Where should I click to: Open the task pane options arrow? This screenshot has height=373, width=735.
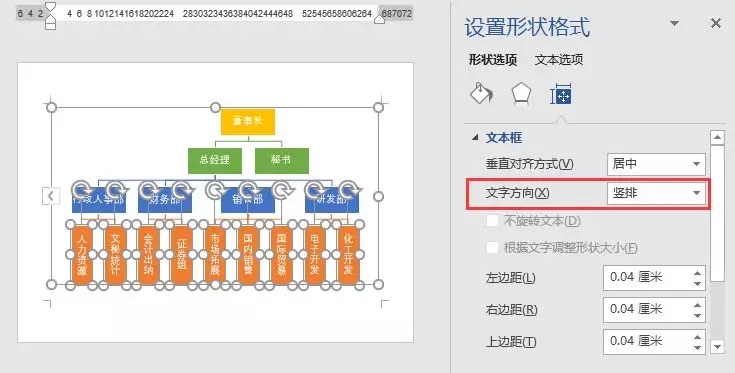675,23
